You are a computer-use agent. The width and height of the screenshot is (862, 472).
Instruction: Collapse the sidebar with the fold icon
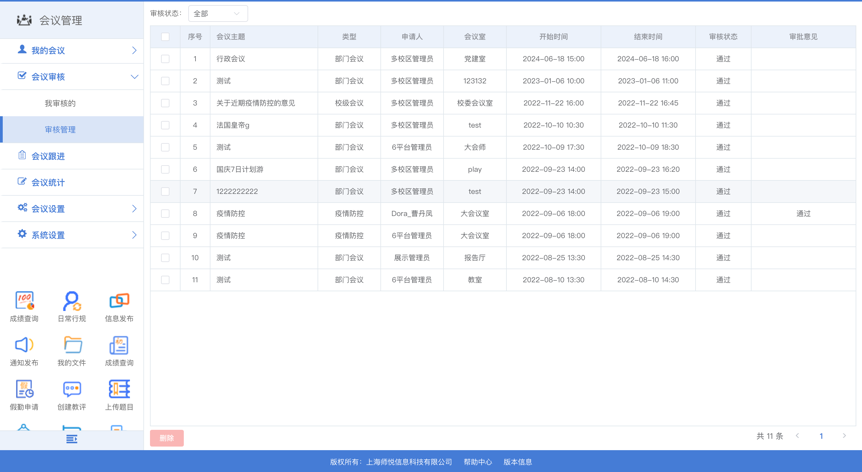coord(71,439)
